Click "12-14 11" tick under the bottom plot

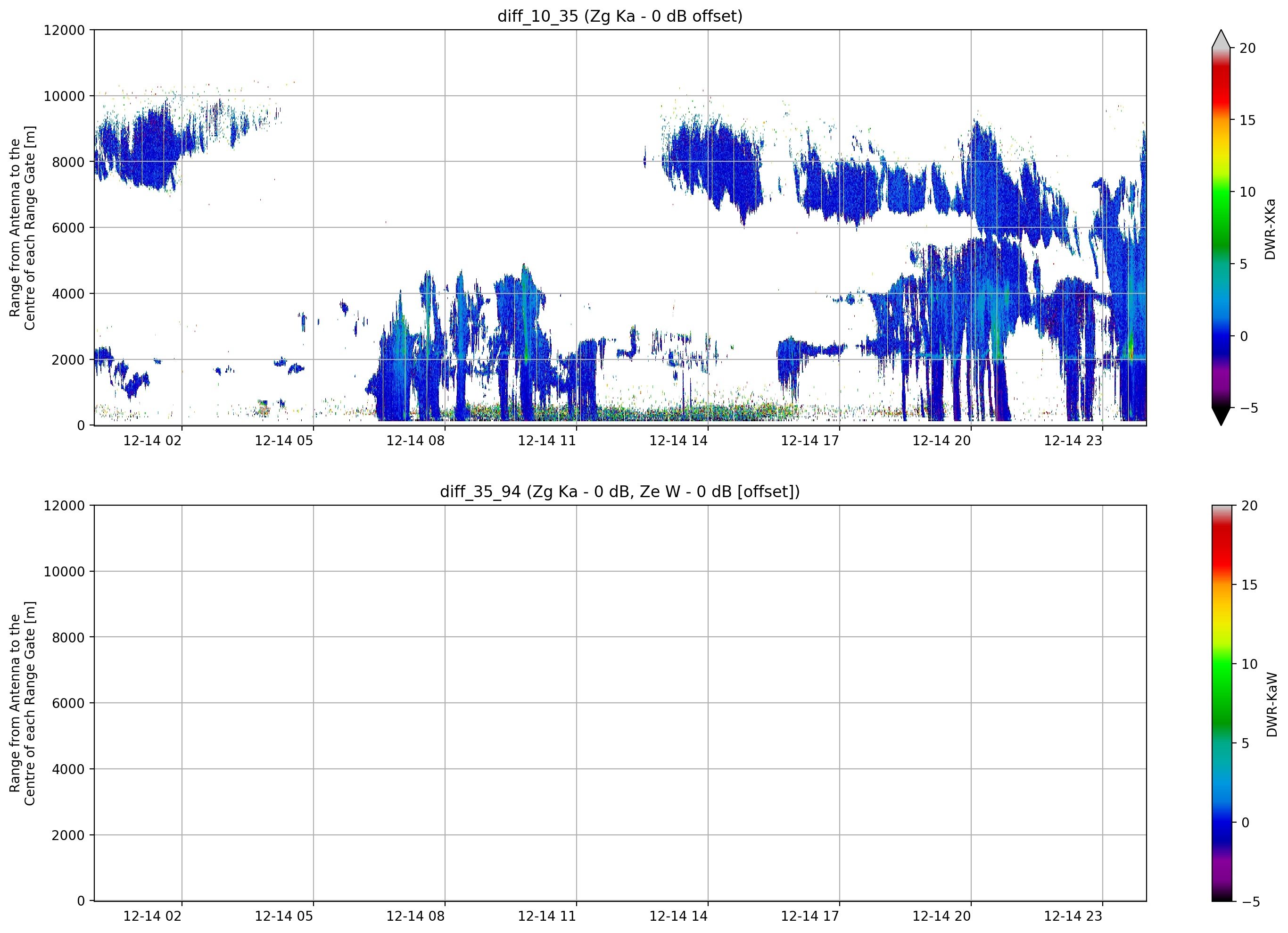point(547,916)
